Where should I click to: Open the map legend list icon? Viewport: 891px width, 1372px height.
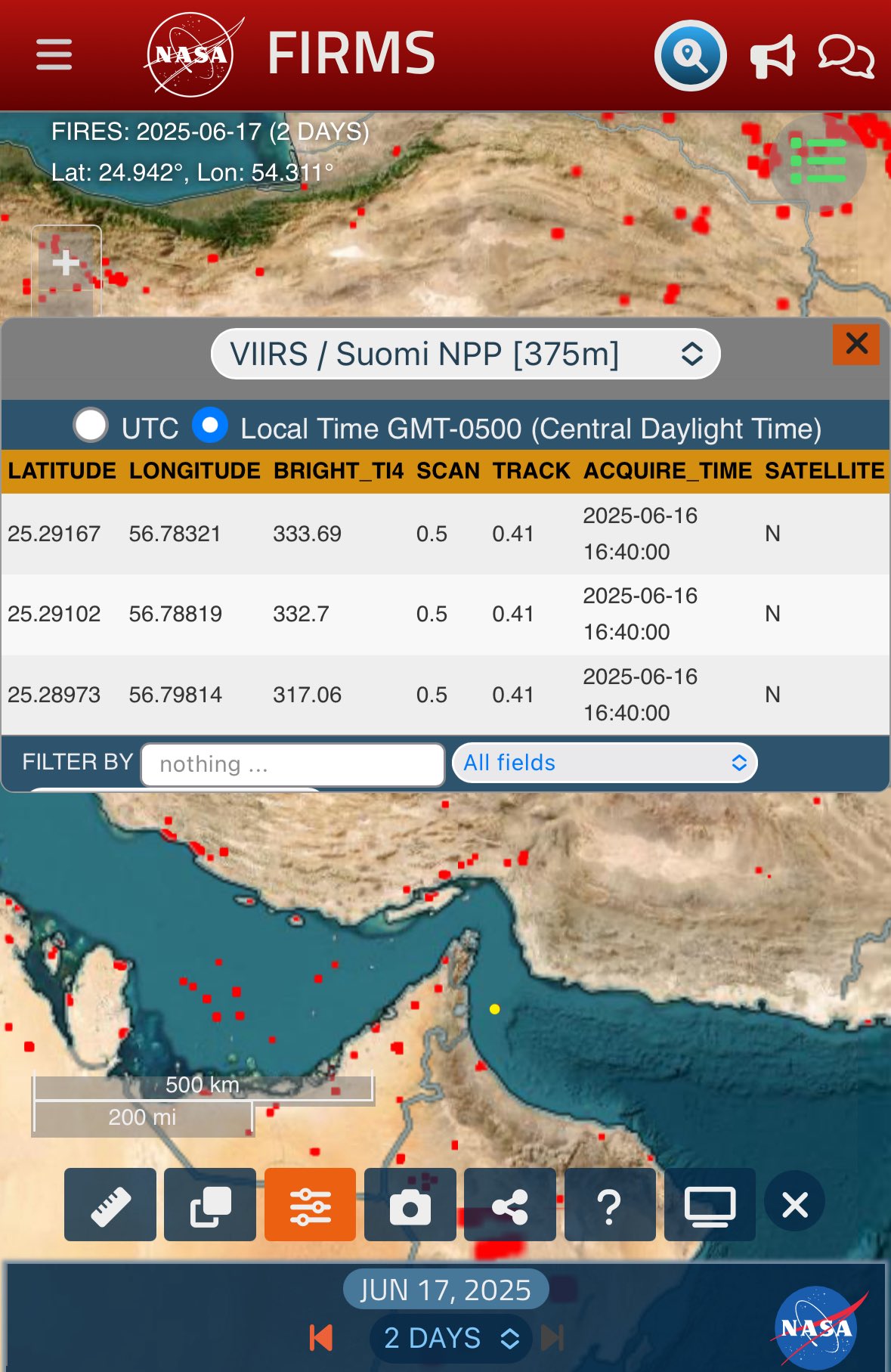pyautogui.click(x=818, y=160)
